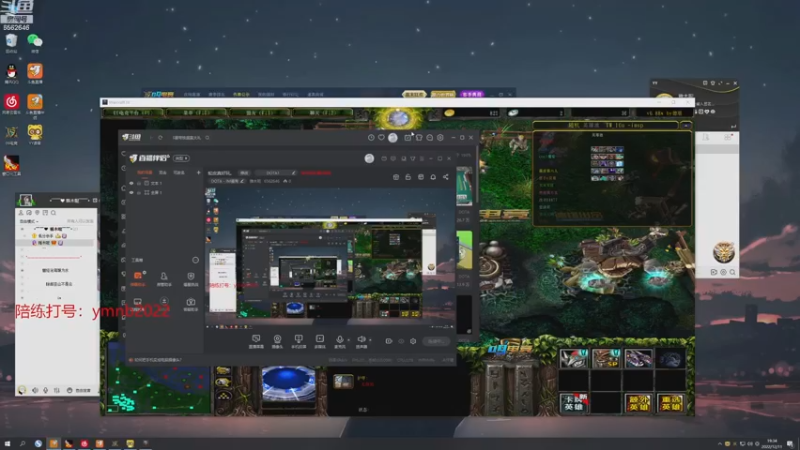Viewport: 800px width, 450px height.
Task: Click the random hero button in game
Action: click(638, 403)
